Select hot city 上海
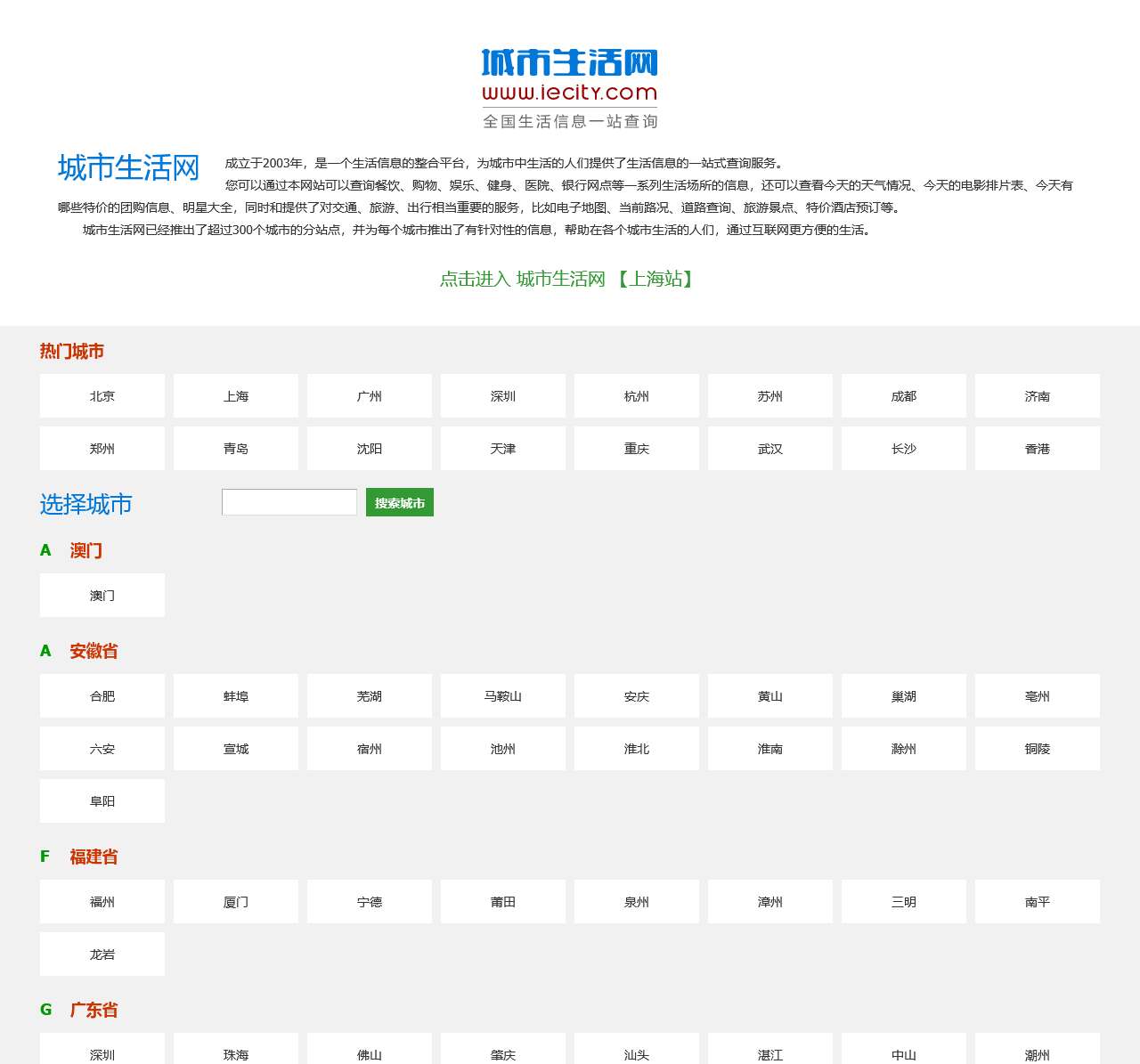Image resolution: width=1140 pixels, height=1064 pixels. pos(236,396)
